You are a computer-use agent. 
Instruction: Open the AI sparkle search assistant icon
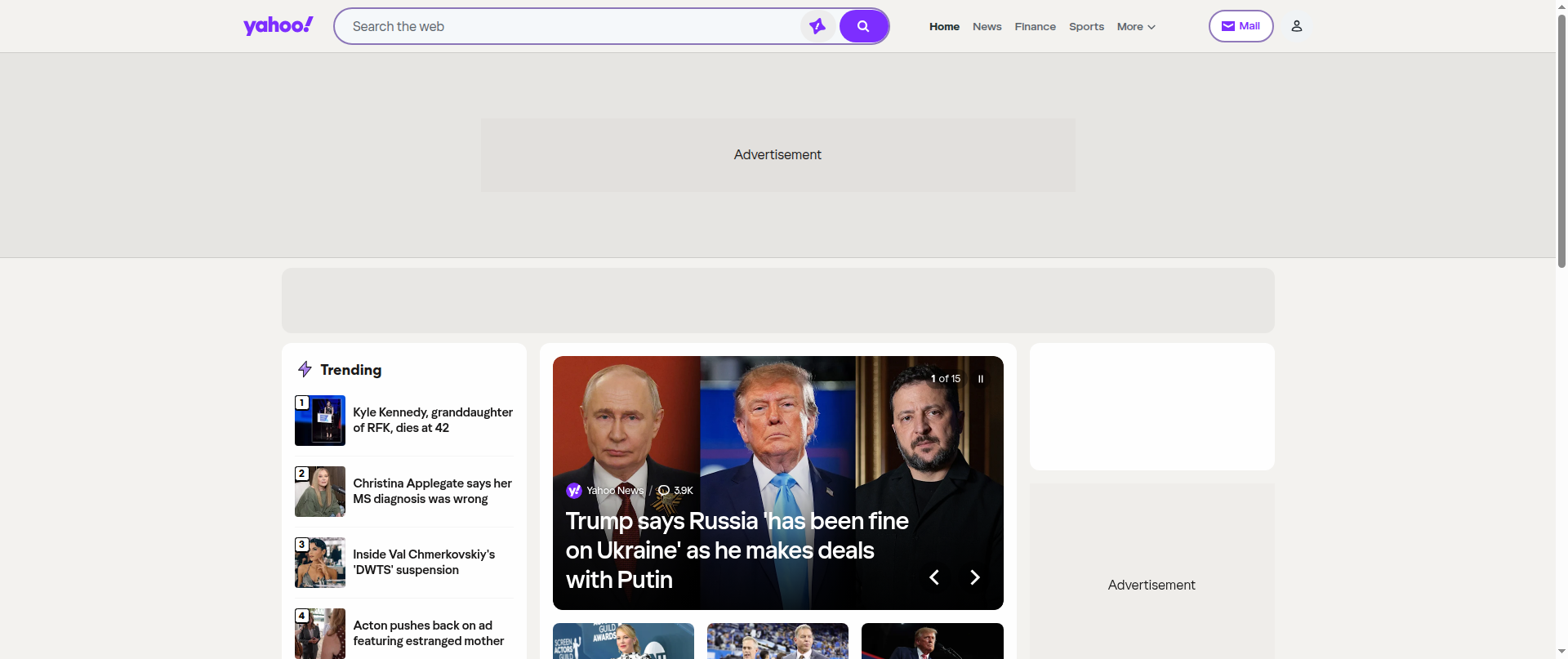pyautogui.click(x=817, y=26)
